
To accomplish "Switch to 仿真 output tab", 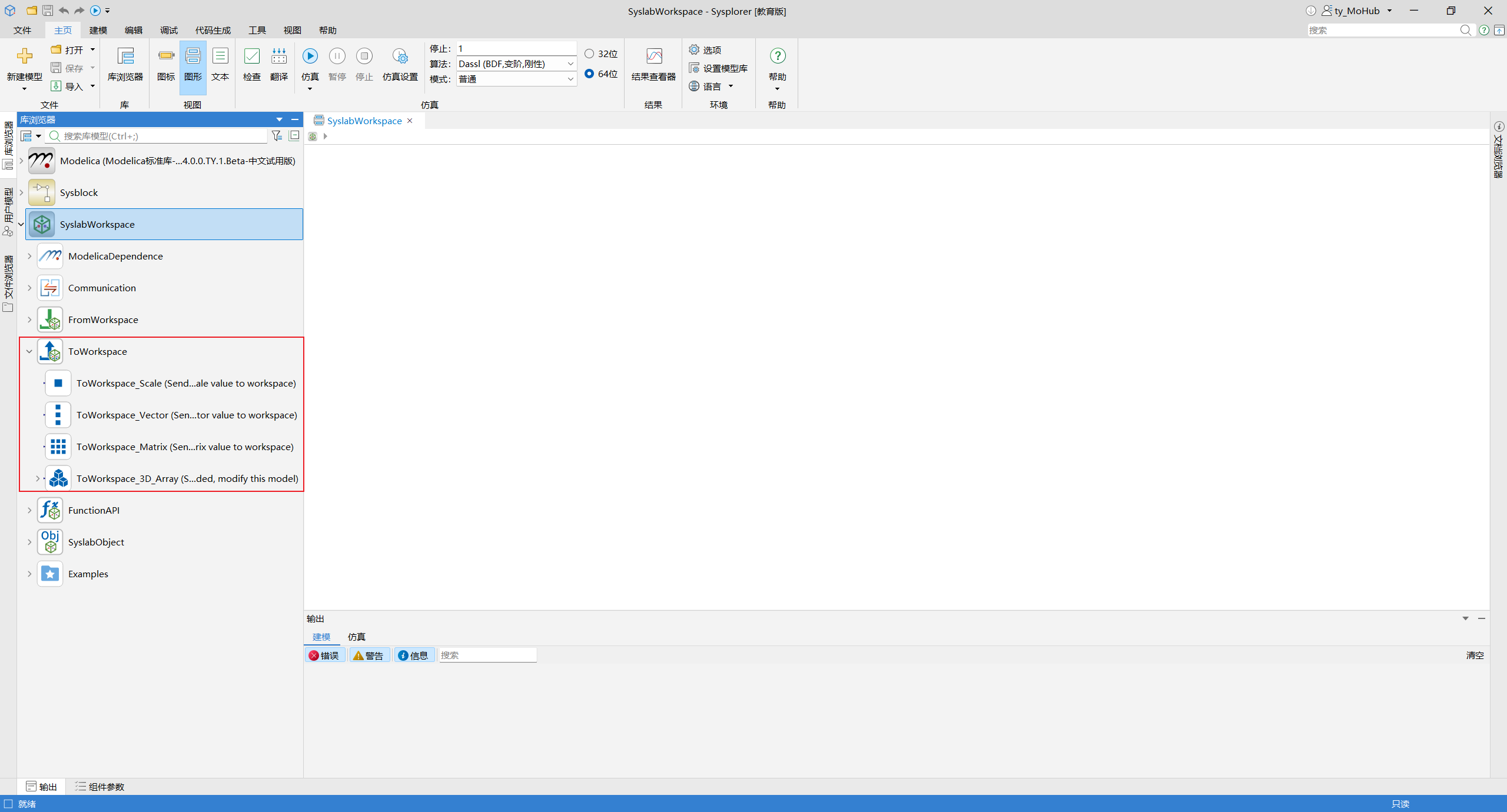I will (356, 637).
